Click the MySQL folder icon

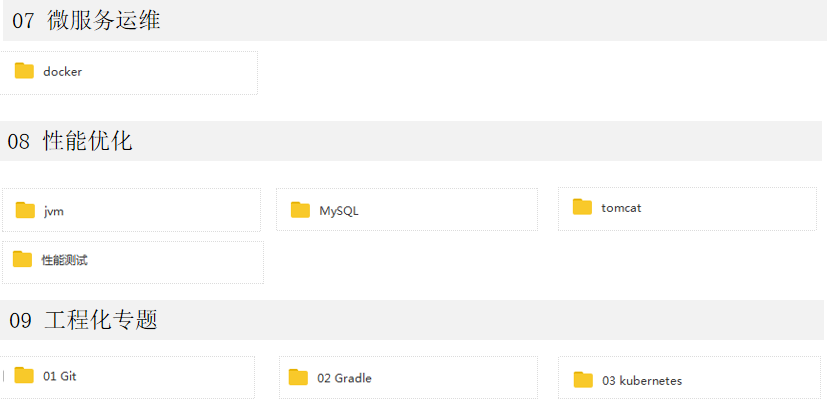300,210
